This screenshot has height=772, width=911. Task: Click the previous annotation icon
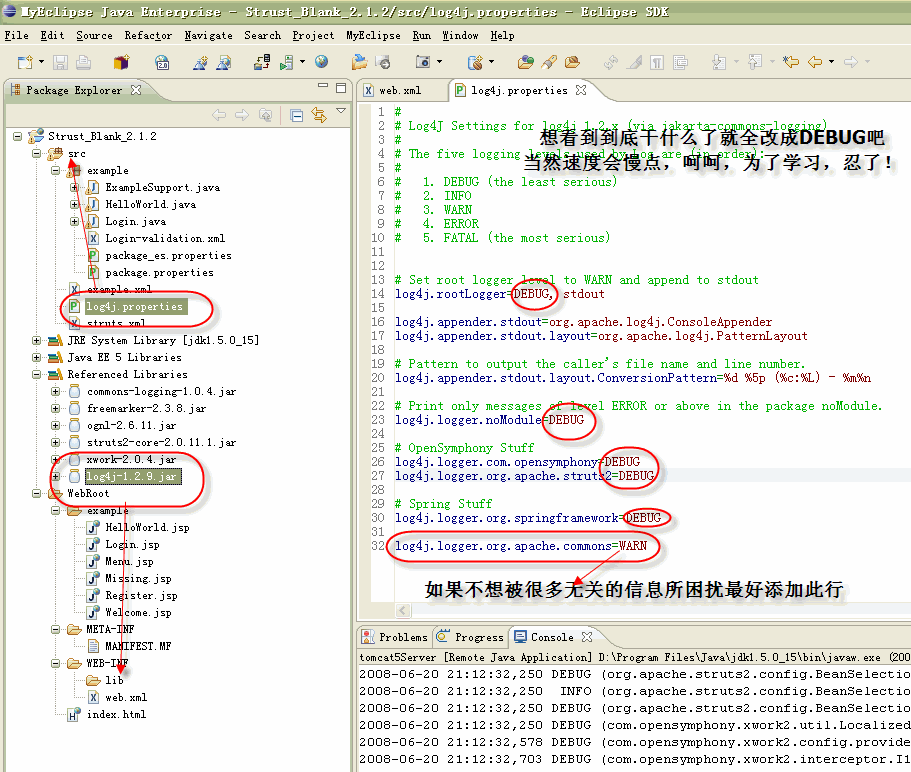[x=755, y=62]
